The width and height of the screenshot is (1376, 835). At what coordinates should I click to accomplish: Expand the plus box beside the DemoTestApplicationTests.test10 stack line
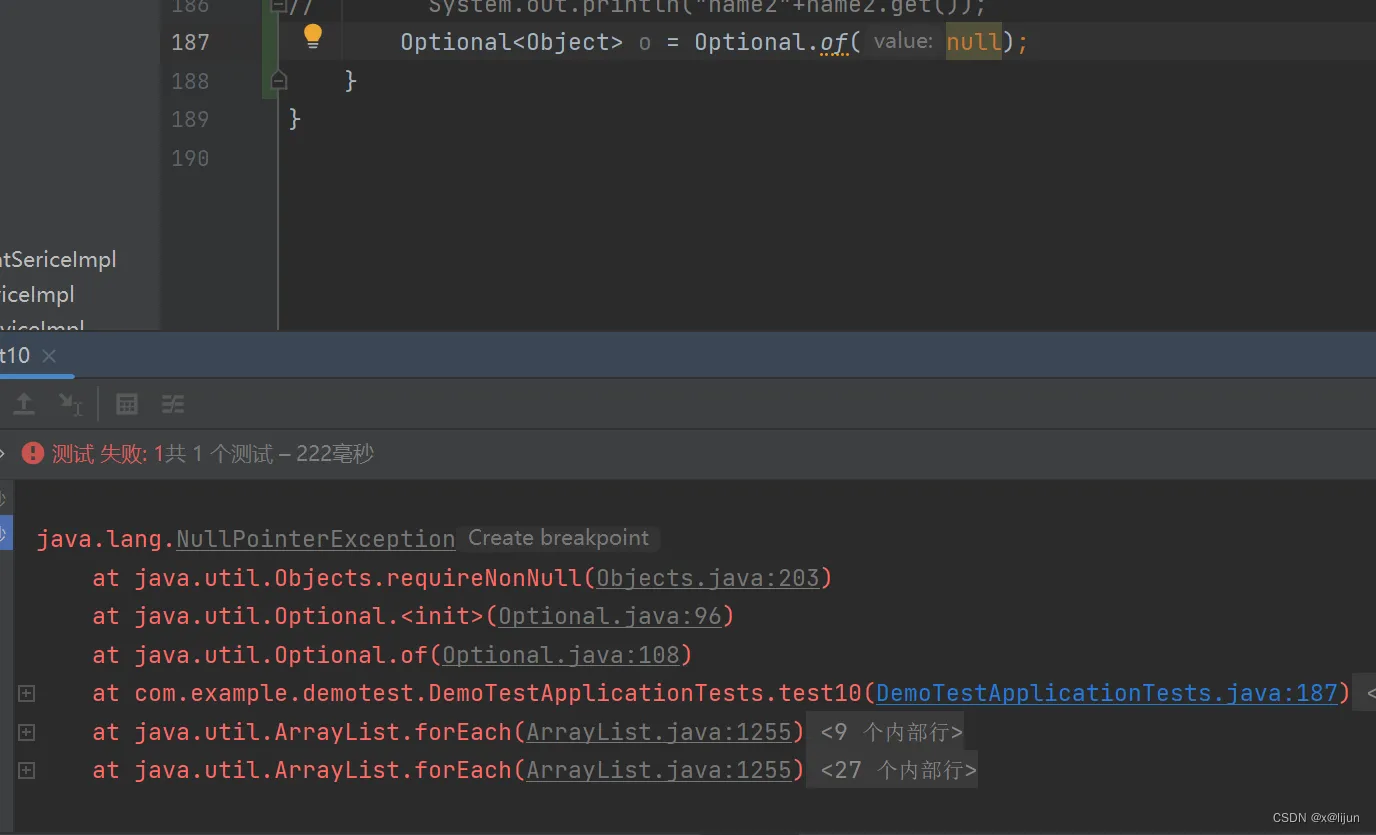pyautogui.click(x=27, y=693)
